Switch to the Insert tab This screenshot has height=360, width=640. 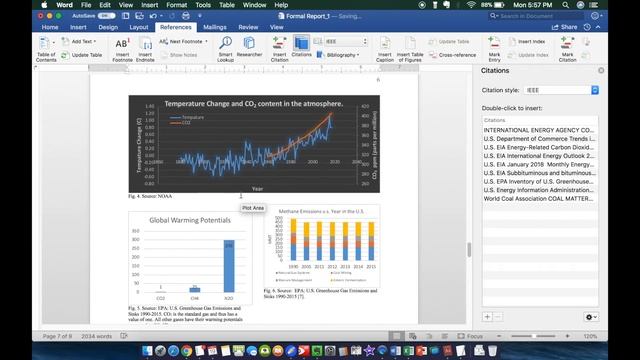[78, 27]
